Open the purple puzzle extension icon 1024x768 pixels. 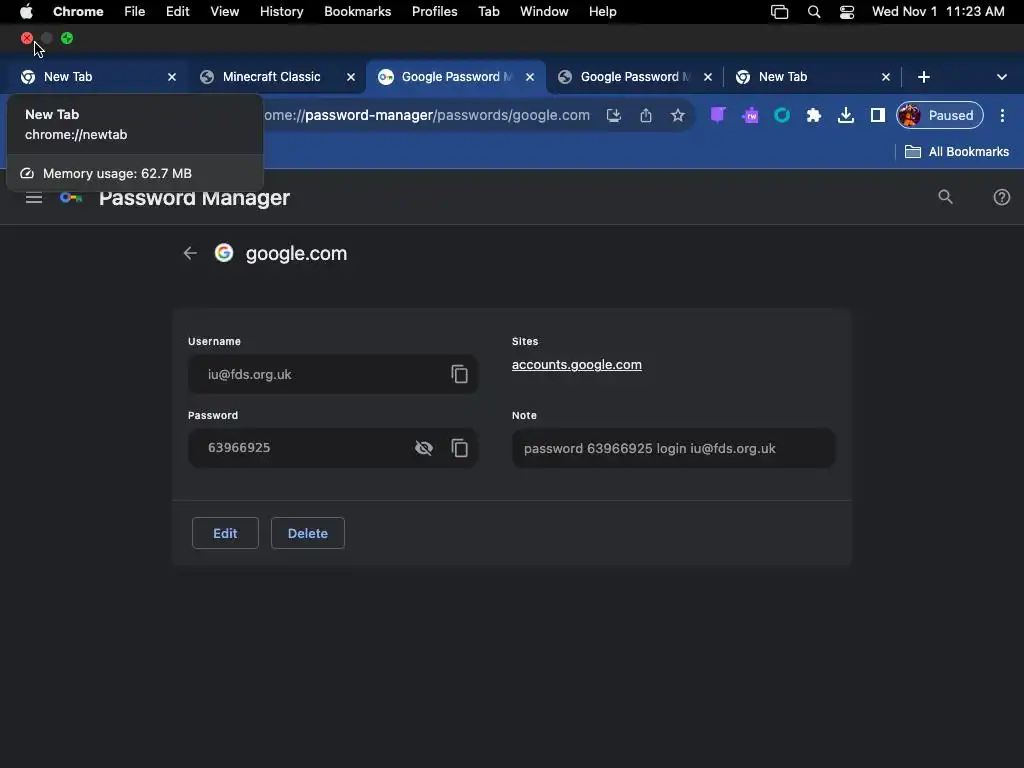pos(750,116)
